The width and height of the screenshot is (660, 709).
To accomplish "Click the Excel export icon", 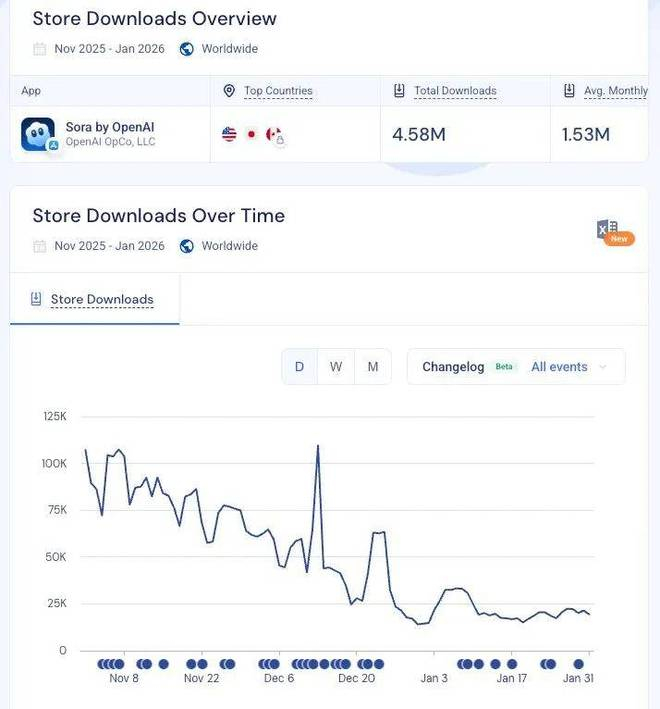I will pos(607,230).
